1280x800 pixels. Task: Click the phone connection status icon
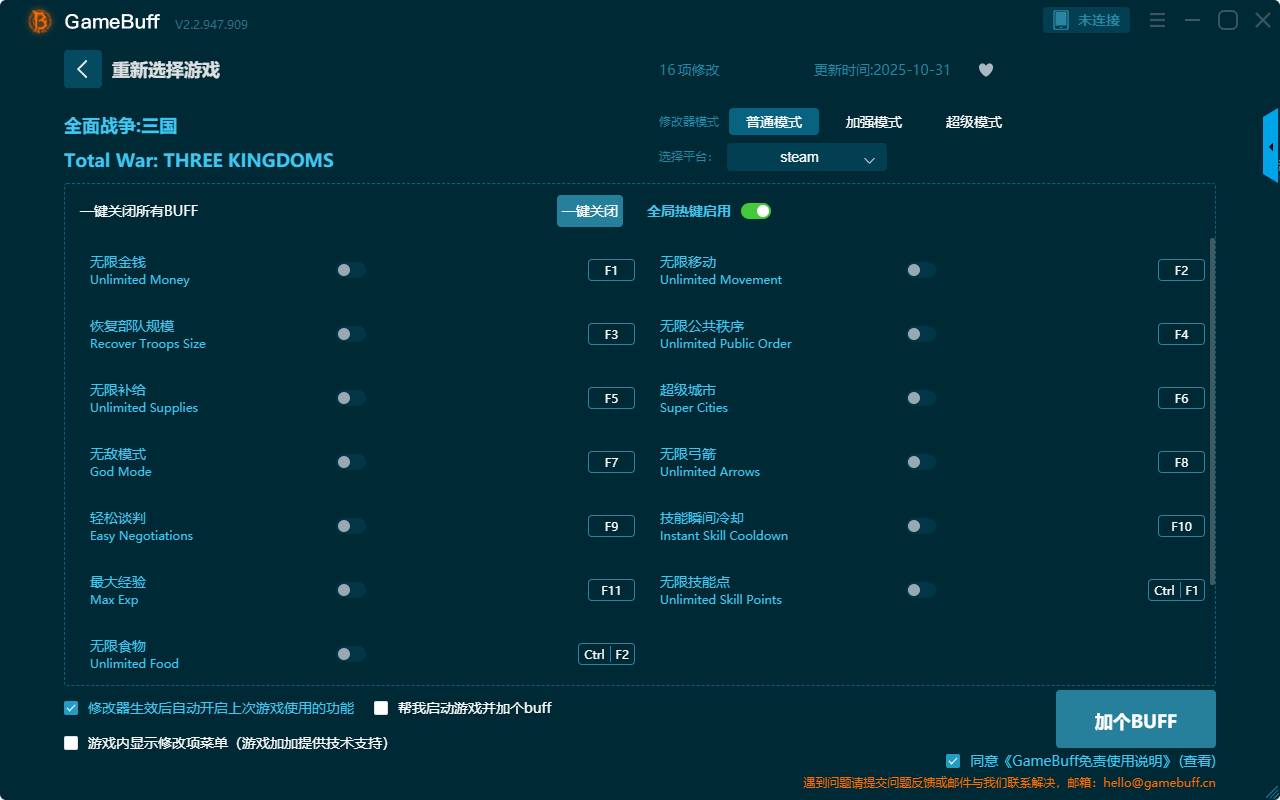point(1061,21)
